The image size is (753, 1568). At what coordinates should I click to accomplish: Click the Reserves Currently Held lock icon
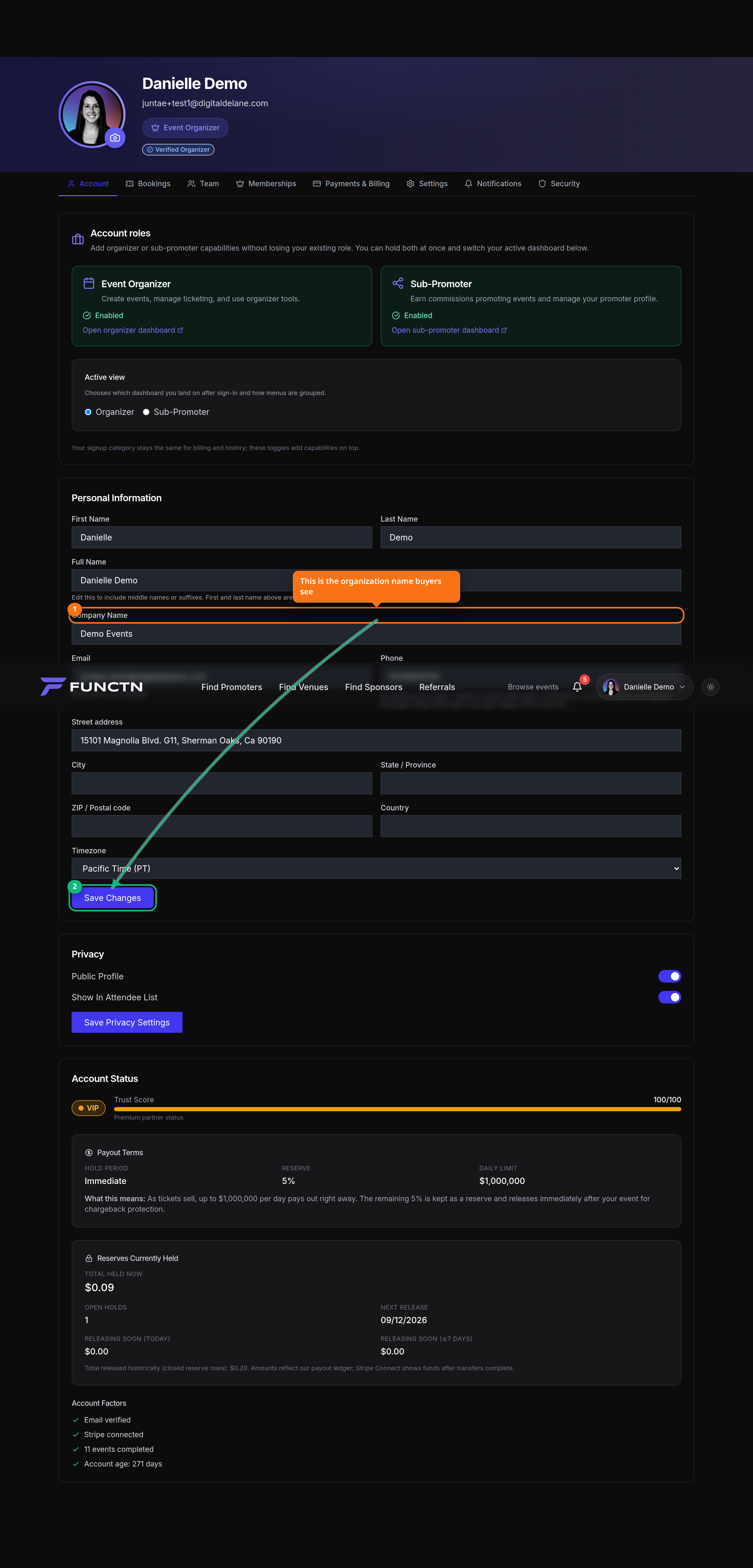point(89,1258)
